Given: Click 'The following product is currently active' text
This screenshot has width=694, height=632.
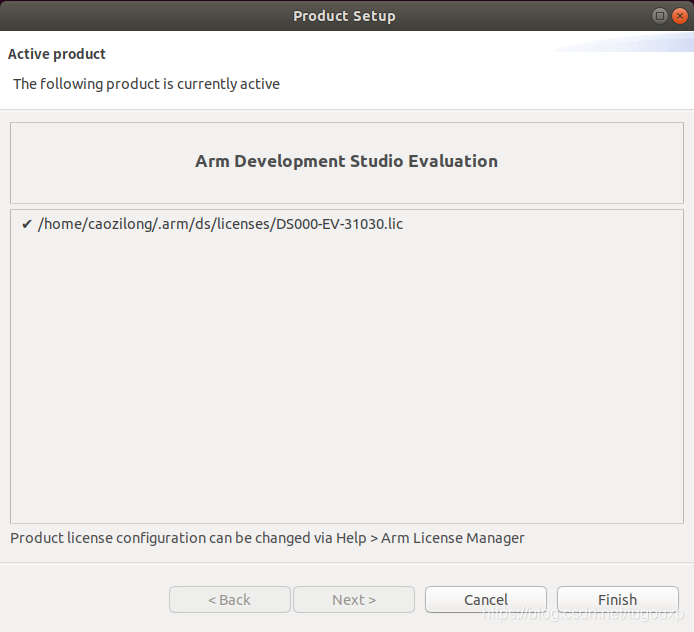Looking at the screenshot, I should (147, 84).
